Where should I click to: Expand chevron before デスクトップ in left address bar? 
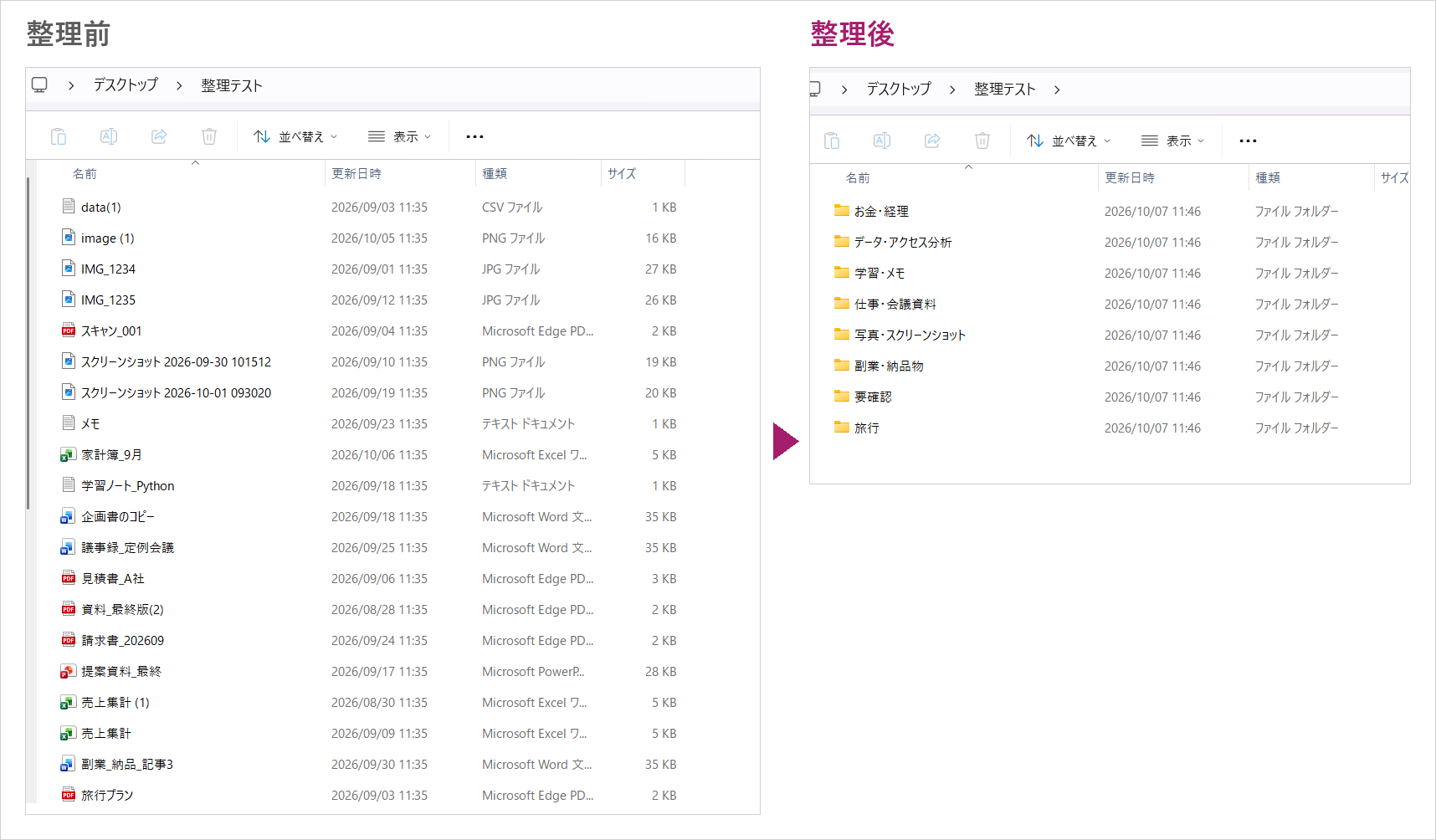click(x=71, y=85)
